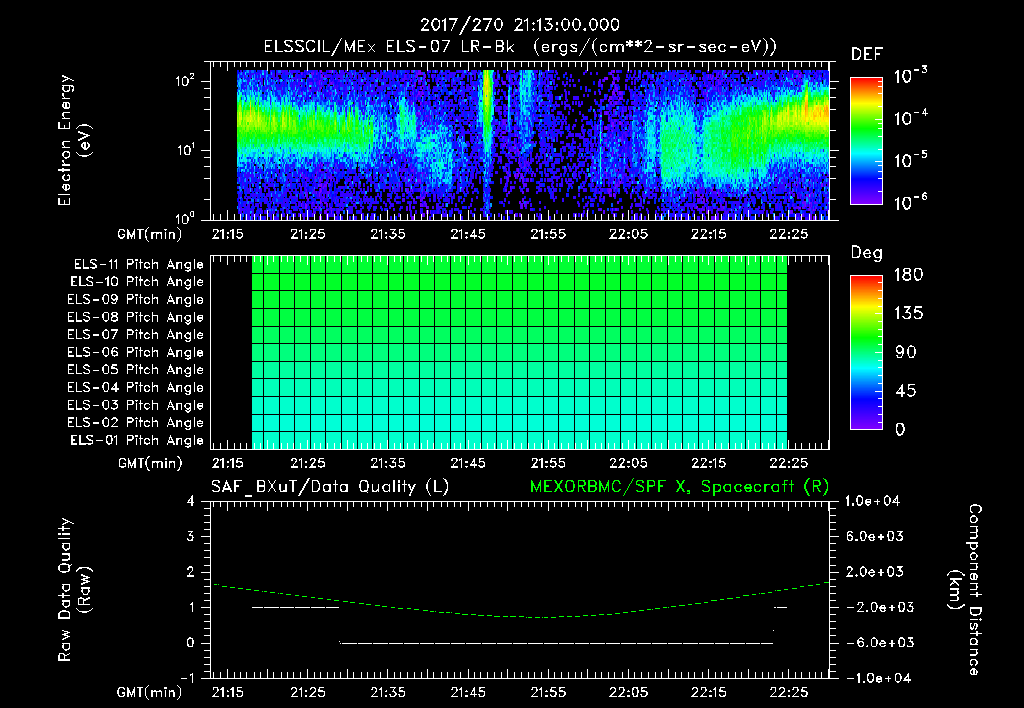The width and height of the screenshot is (1024, 708).
Task: Click the 10^-3 label on DEF color bar
Action: (x=910, y=76)
